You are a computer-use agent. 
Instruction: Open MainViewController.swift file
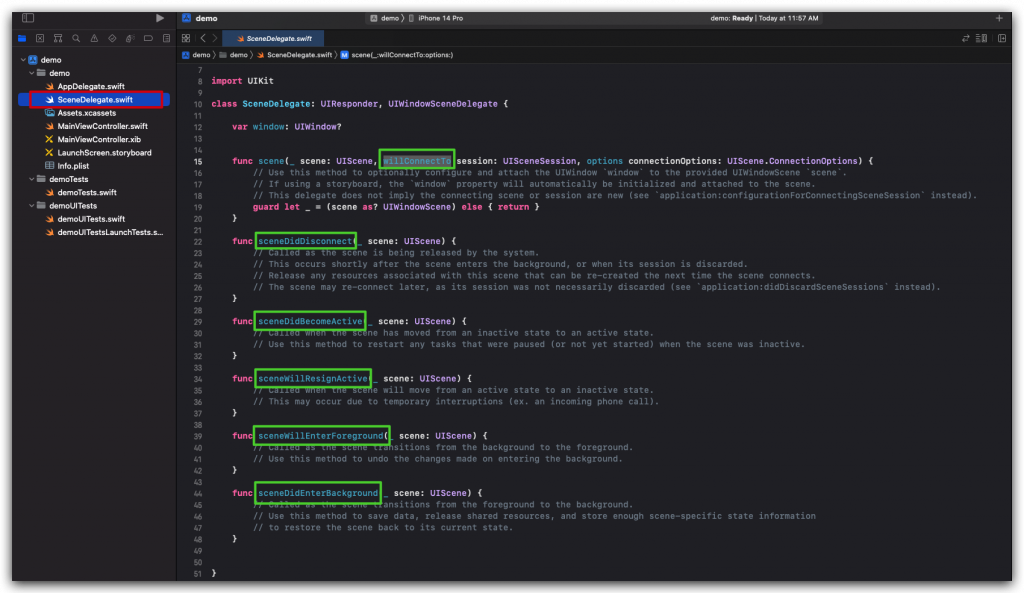pos(103,126)
